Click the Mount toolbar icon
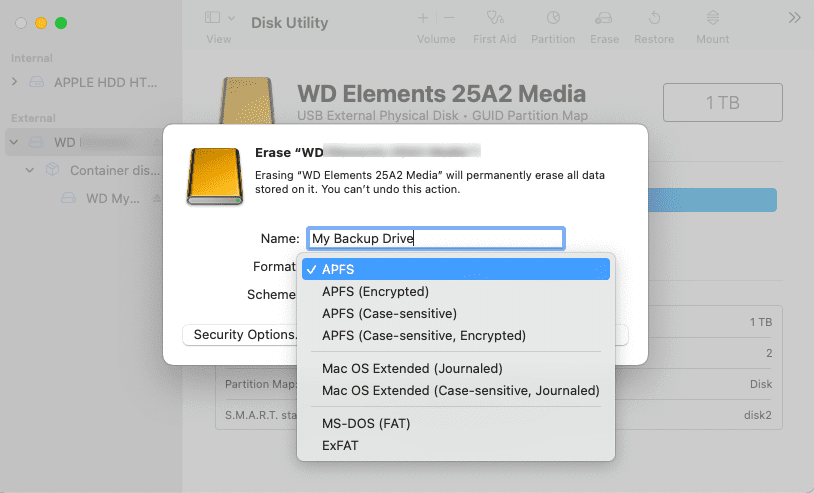 pyautogui.click(x=712, y=18)
